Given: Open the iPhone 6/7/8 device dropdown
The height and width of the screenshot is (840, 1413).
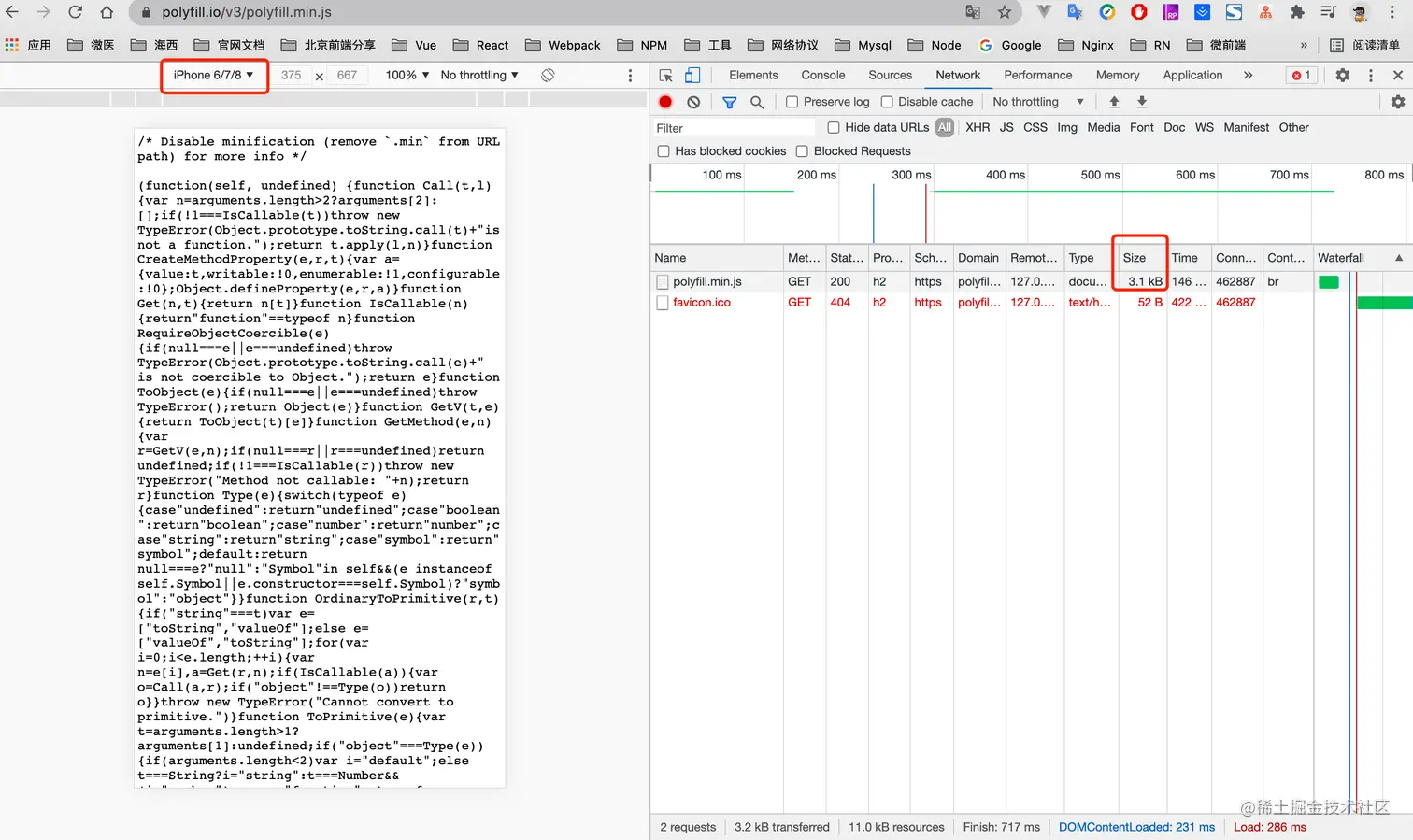Looking at the screenshot, I should coord(213,75).
